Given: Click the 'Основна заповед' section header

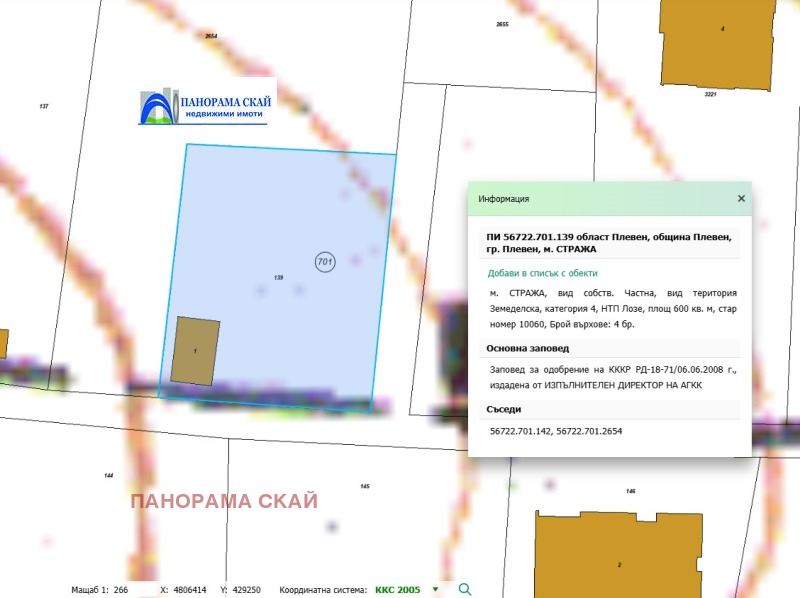Looking at the screenshot, I should pos(527,348).
